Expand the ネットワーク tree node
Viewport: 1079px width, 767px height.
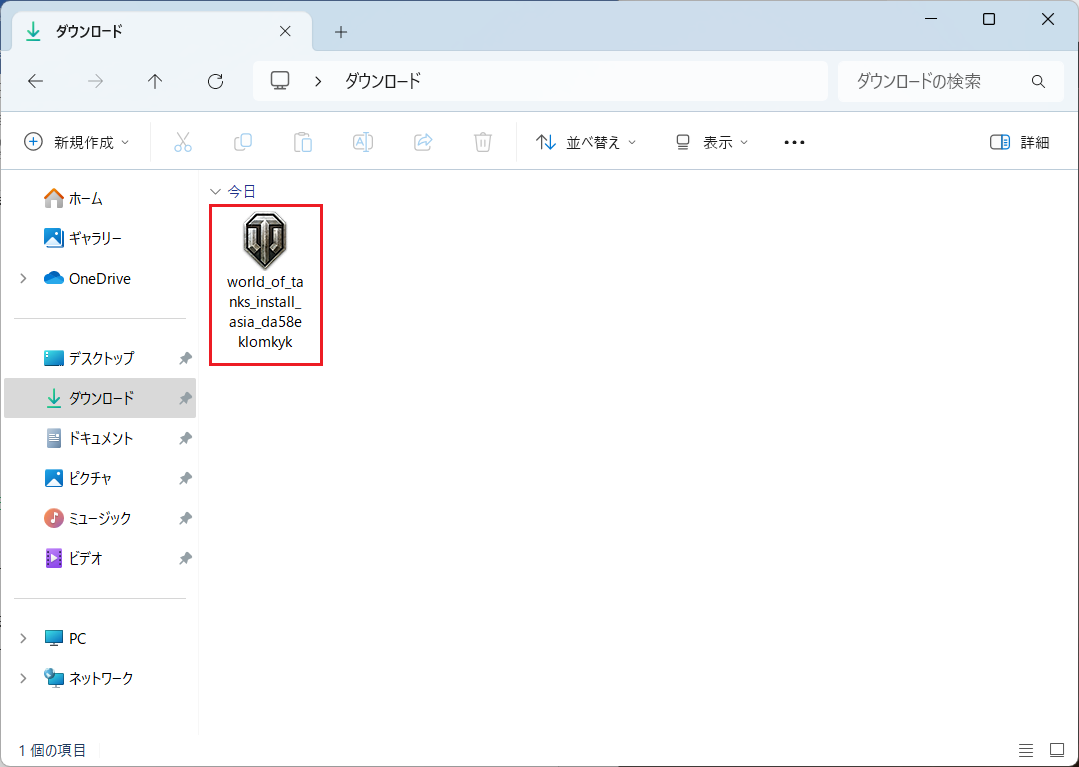pyautogui.click(x=23, y=678)
